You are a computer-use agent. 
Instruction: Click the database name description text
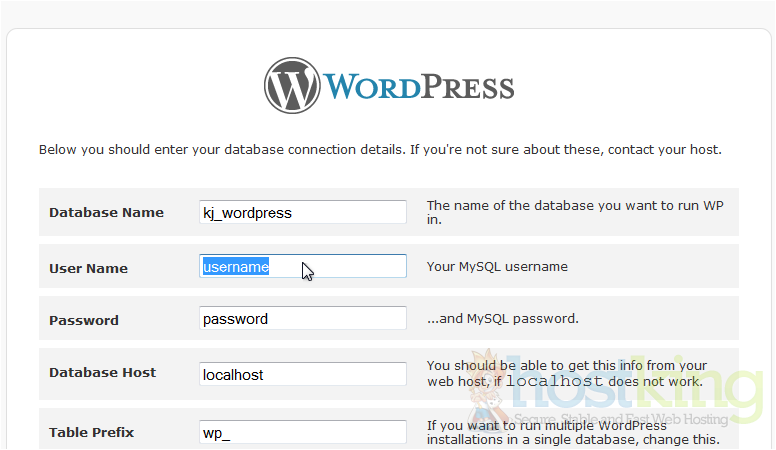click(x=573, y=212)
